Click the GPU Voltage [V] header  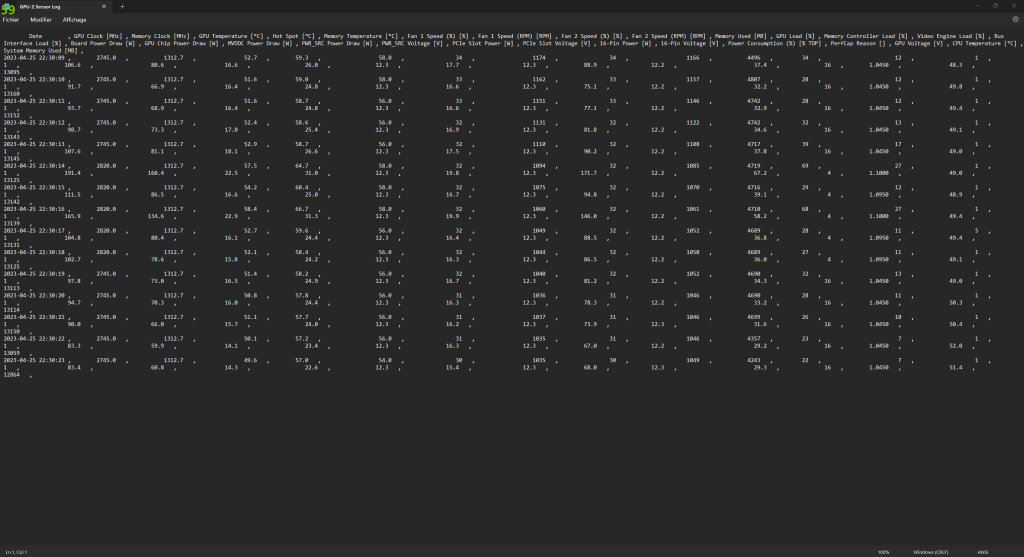tap(919, 44)
